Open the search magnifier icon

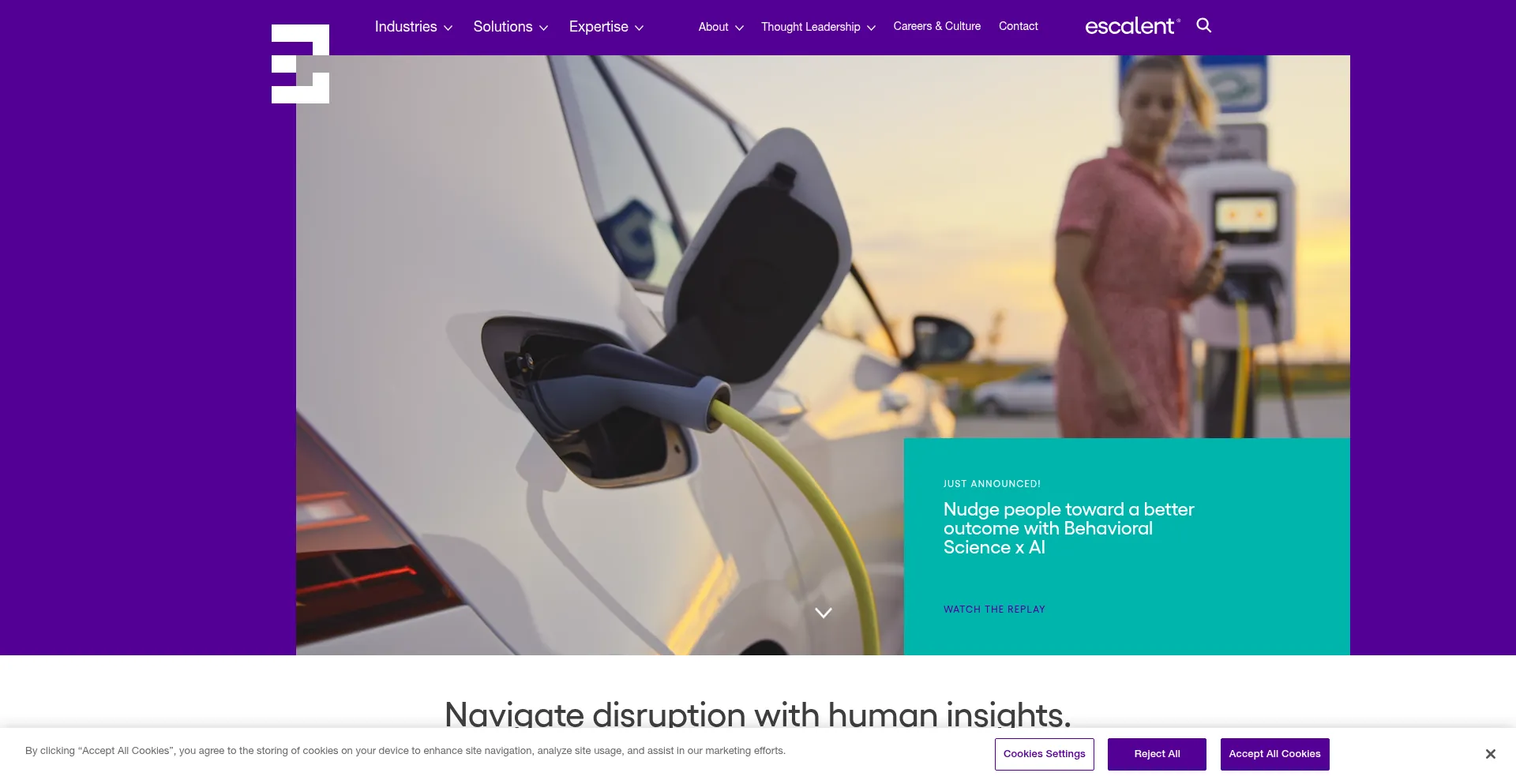click(1203, 25)
